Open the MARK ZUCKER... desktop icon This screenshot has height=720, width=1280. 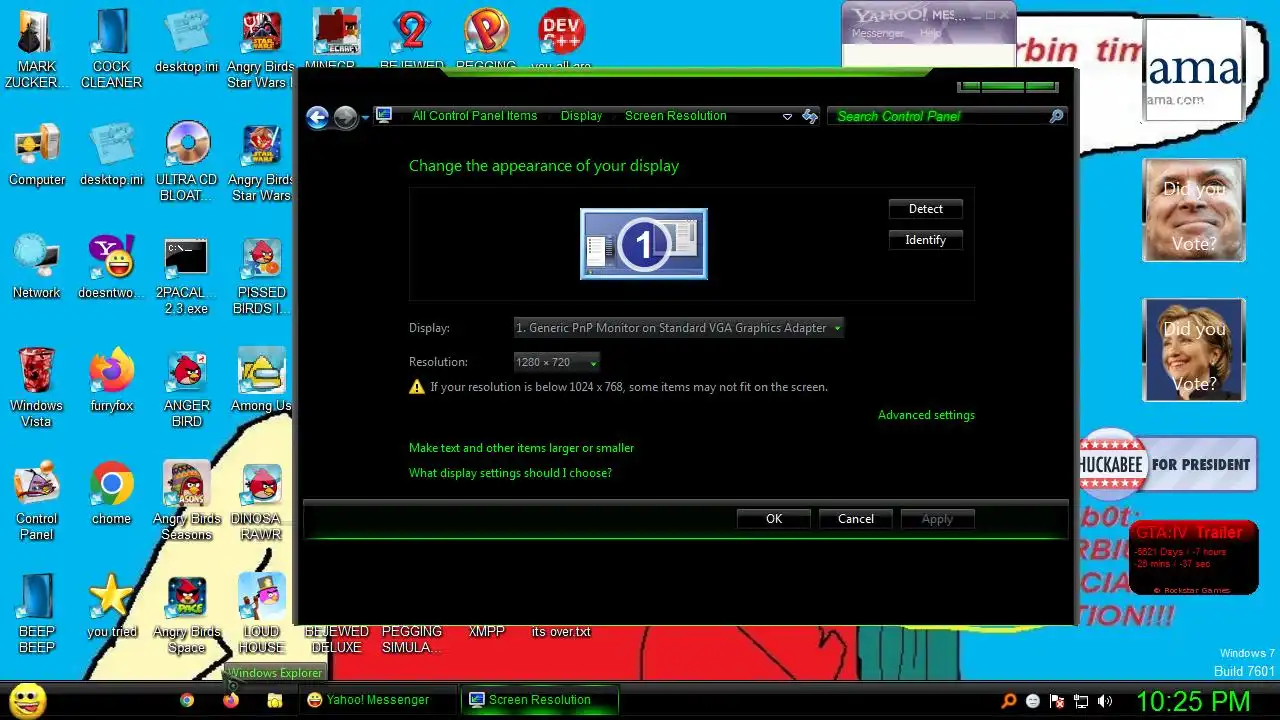37,48
